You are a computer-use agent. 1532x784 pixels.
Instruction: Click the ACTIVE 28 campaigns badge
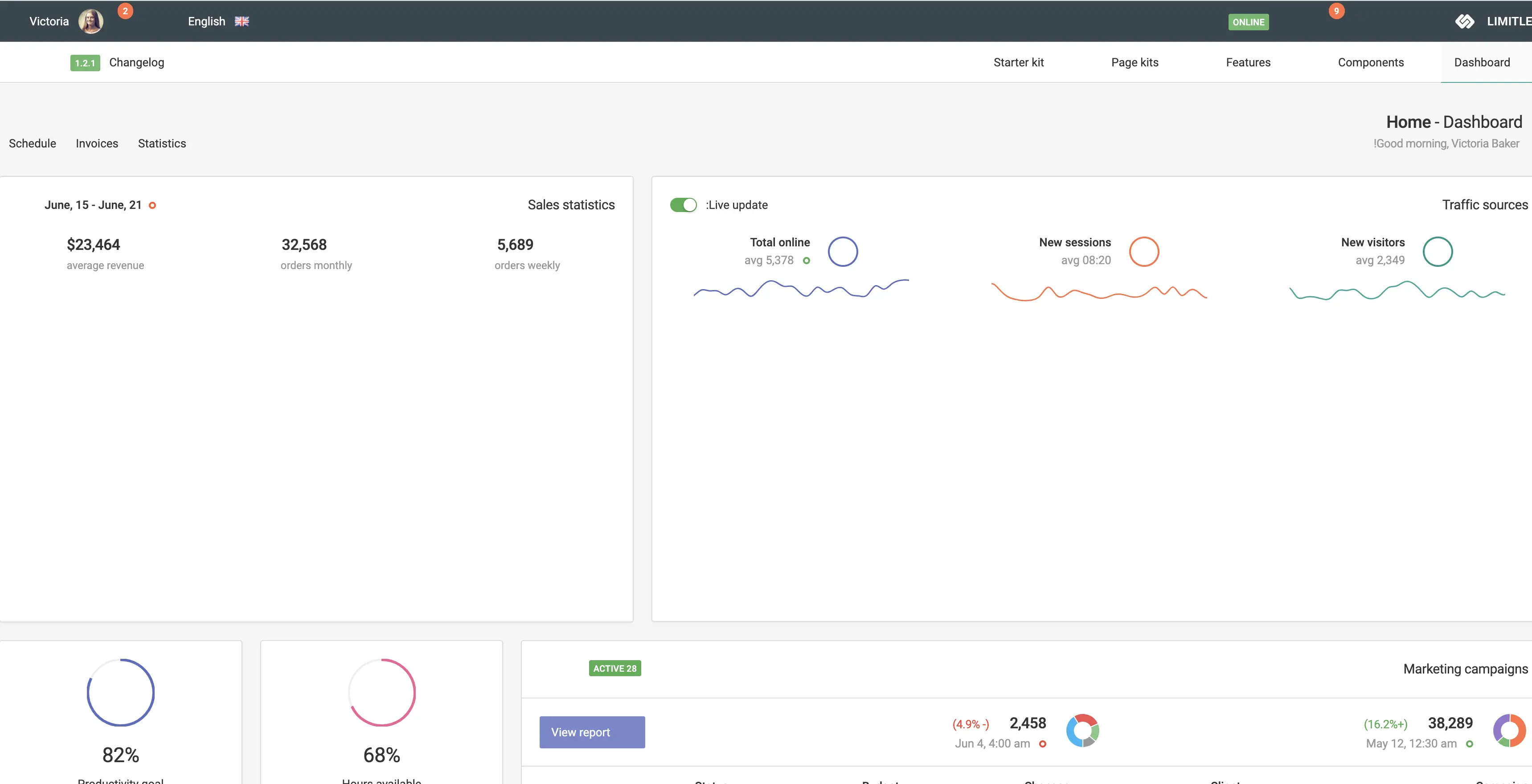click(x=614, y=669)
